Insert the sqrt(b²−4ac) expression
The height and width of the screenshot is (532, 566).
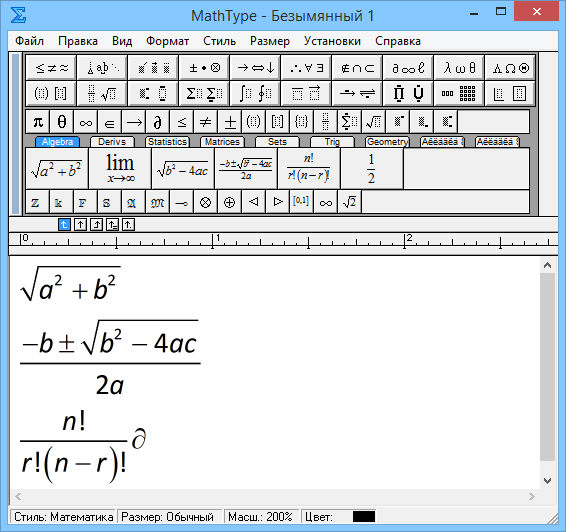[183, 168]
